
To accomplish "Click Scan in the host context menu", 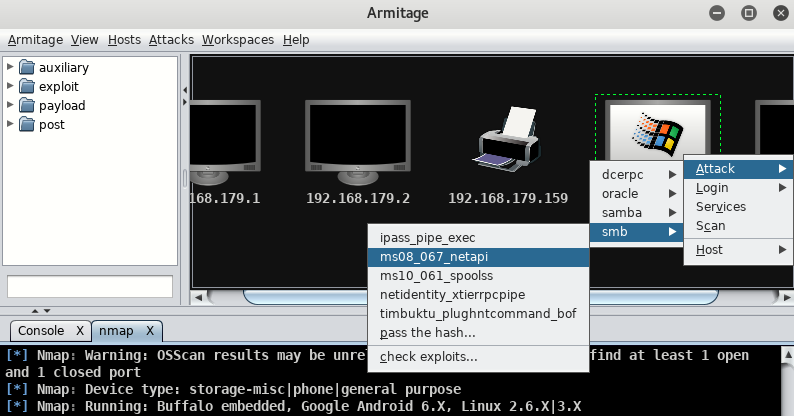I will [739, 226].
